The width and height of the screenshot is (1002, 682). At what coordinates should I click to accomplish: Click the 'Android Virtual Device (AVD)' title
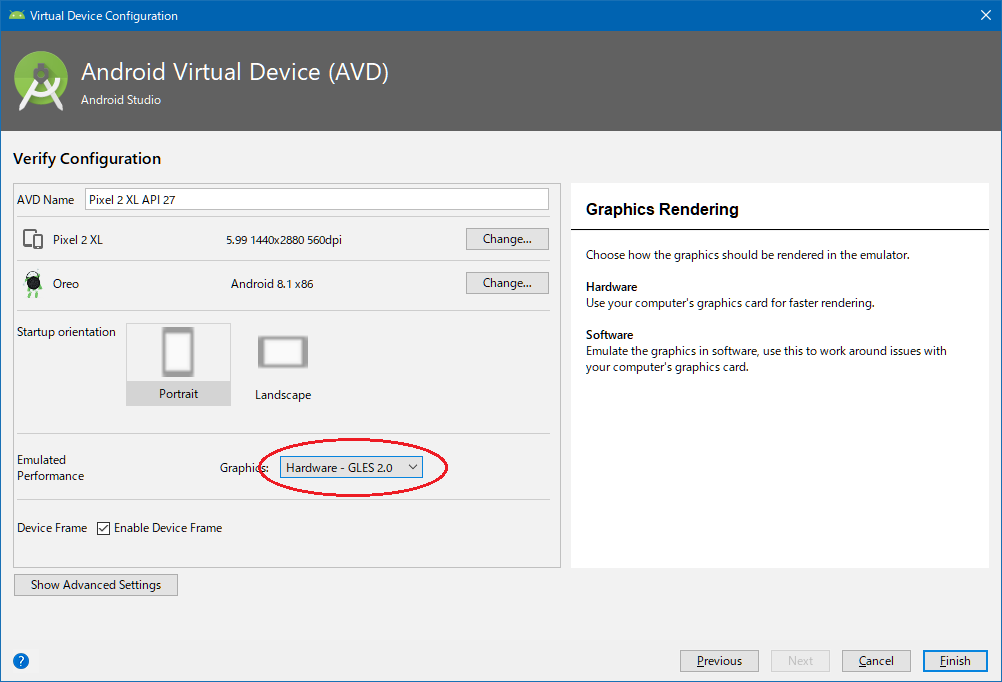(x=235, y=72)
